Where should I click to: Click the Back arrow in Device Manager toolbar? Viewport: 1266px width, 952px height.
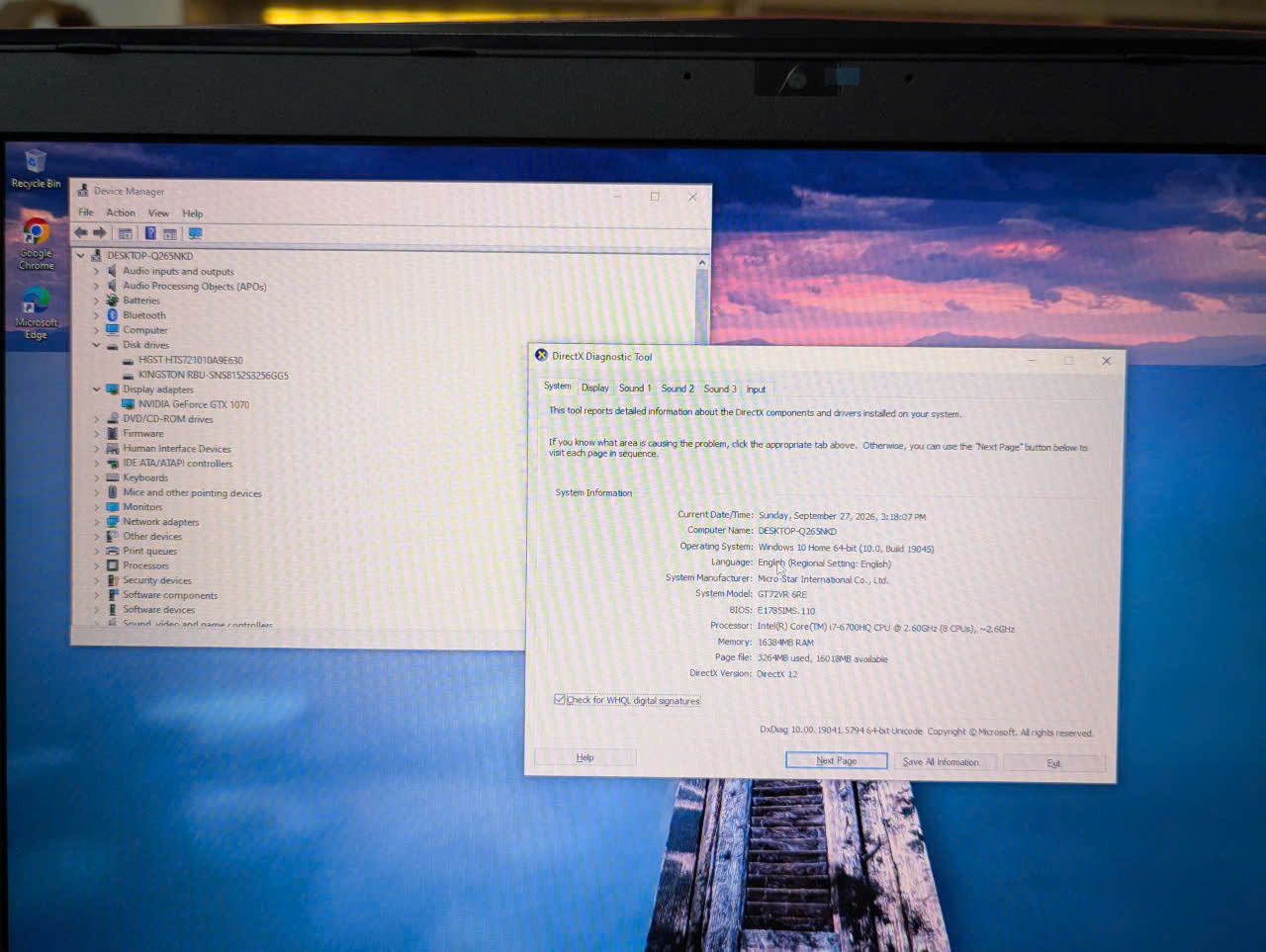(81, 233)
